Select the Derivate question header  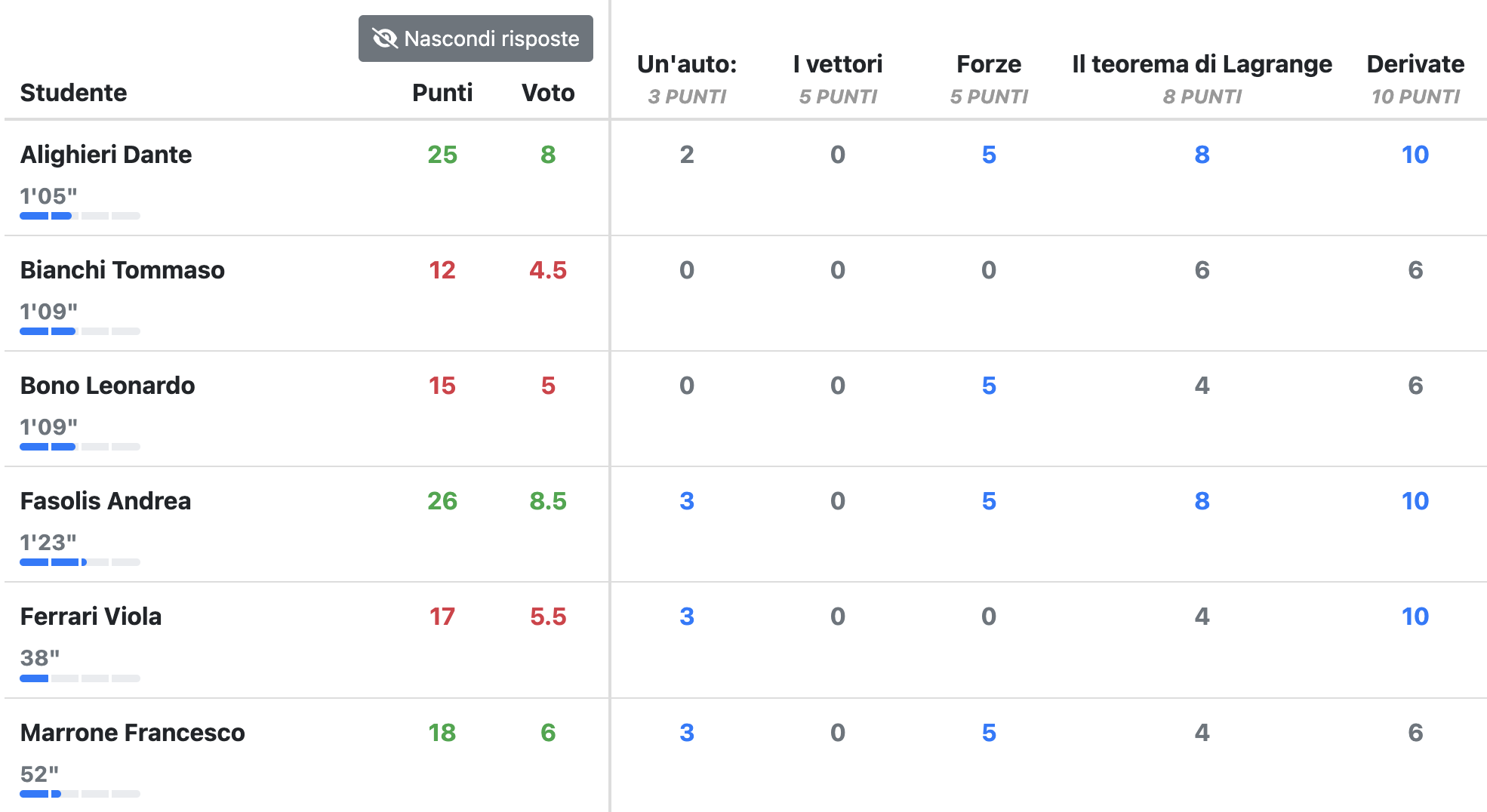click(x=1415, y=65)
